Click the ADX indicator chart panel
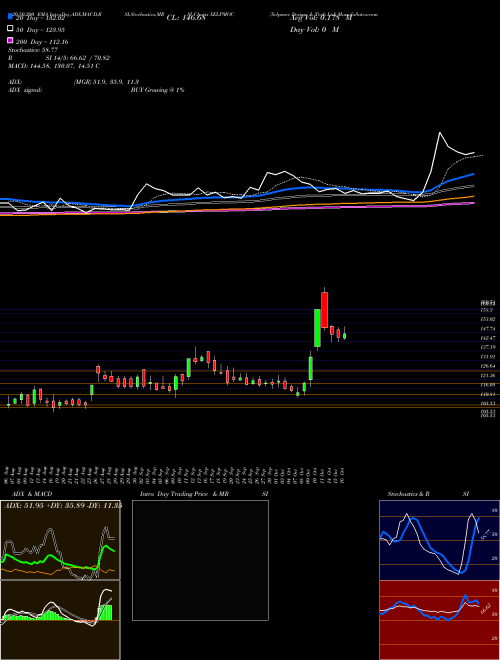500x660 pixels. pos(60,540)
